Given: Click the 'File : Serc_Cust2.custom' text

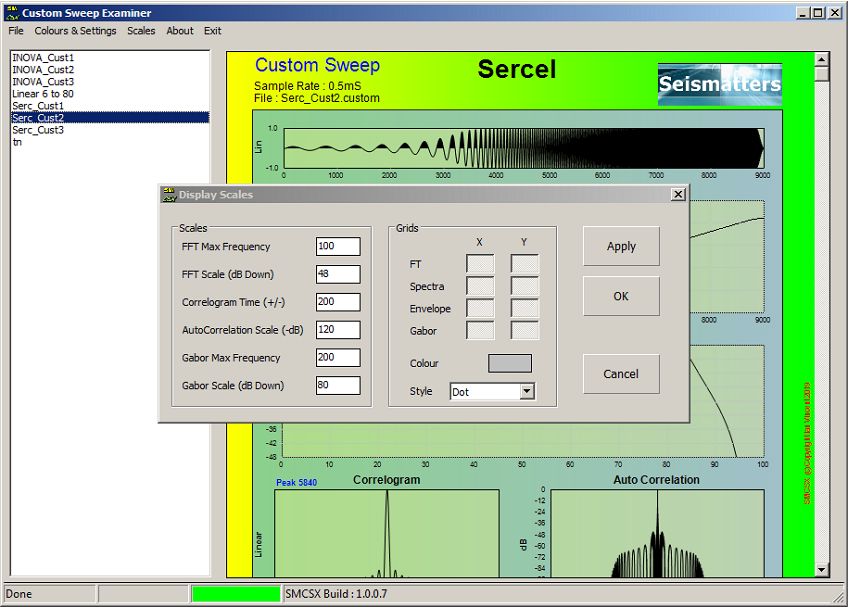Looking at the screenshot, I should (x=317, y=98).
